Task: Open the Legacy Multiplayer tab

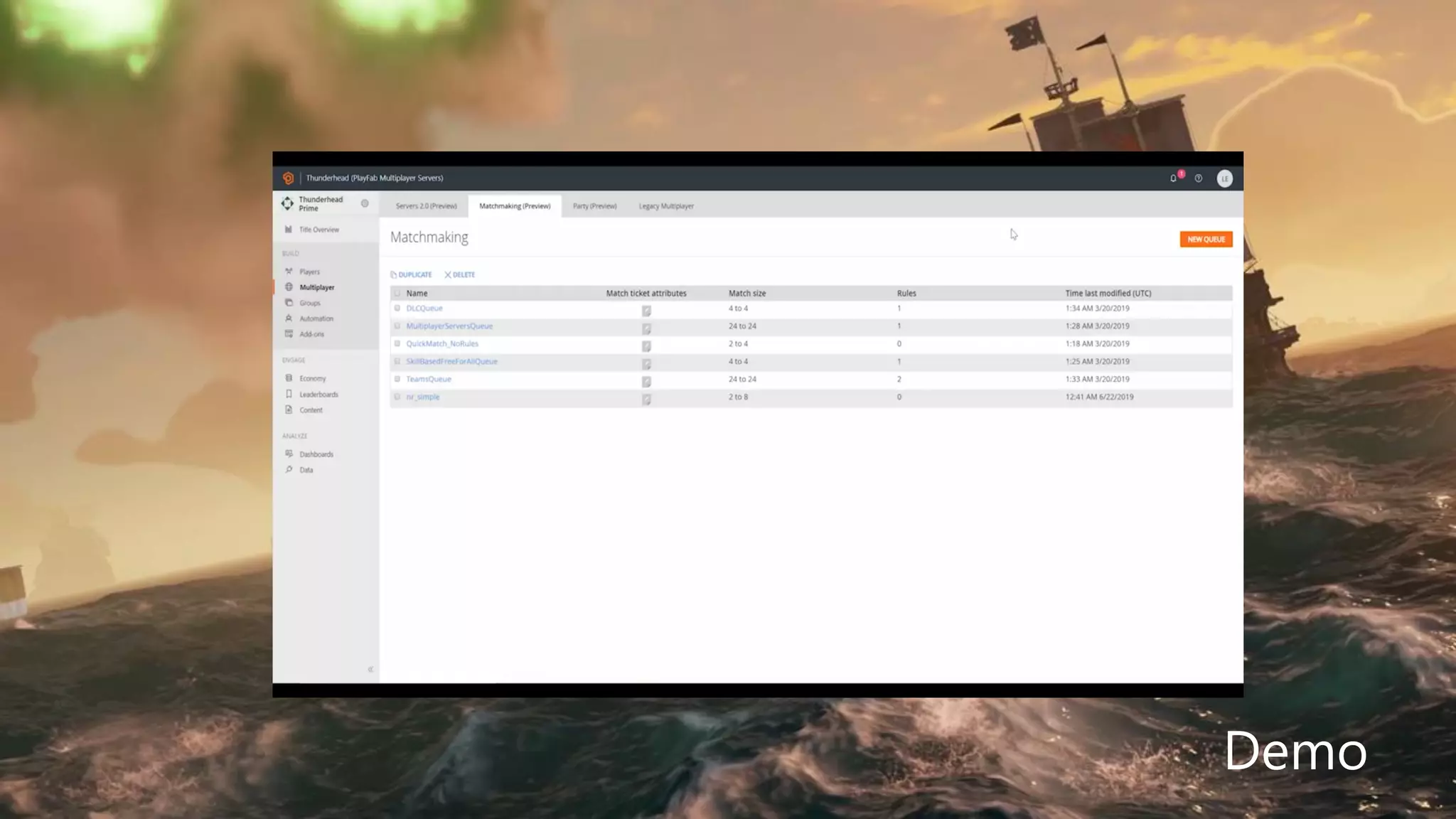Action: coord(666,206)
